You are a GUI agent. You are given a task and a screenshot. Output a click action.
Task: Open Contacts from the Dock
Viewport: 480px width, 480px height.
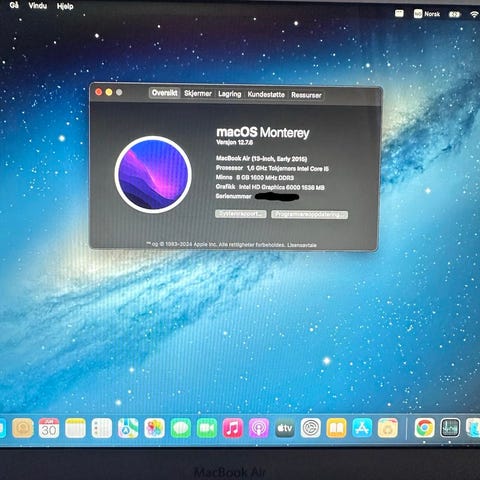point(23,428)
